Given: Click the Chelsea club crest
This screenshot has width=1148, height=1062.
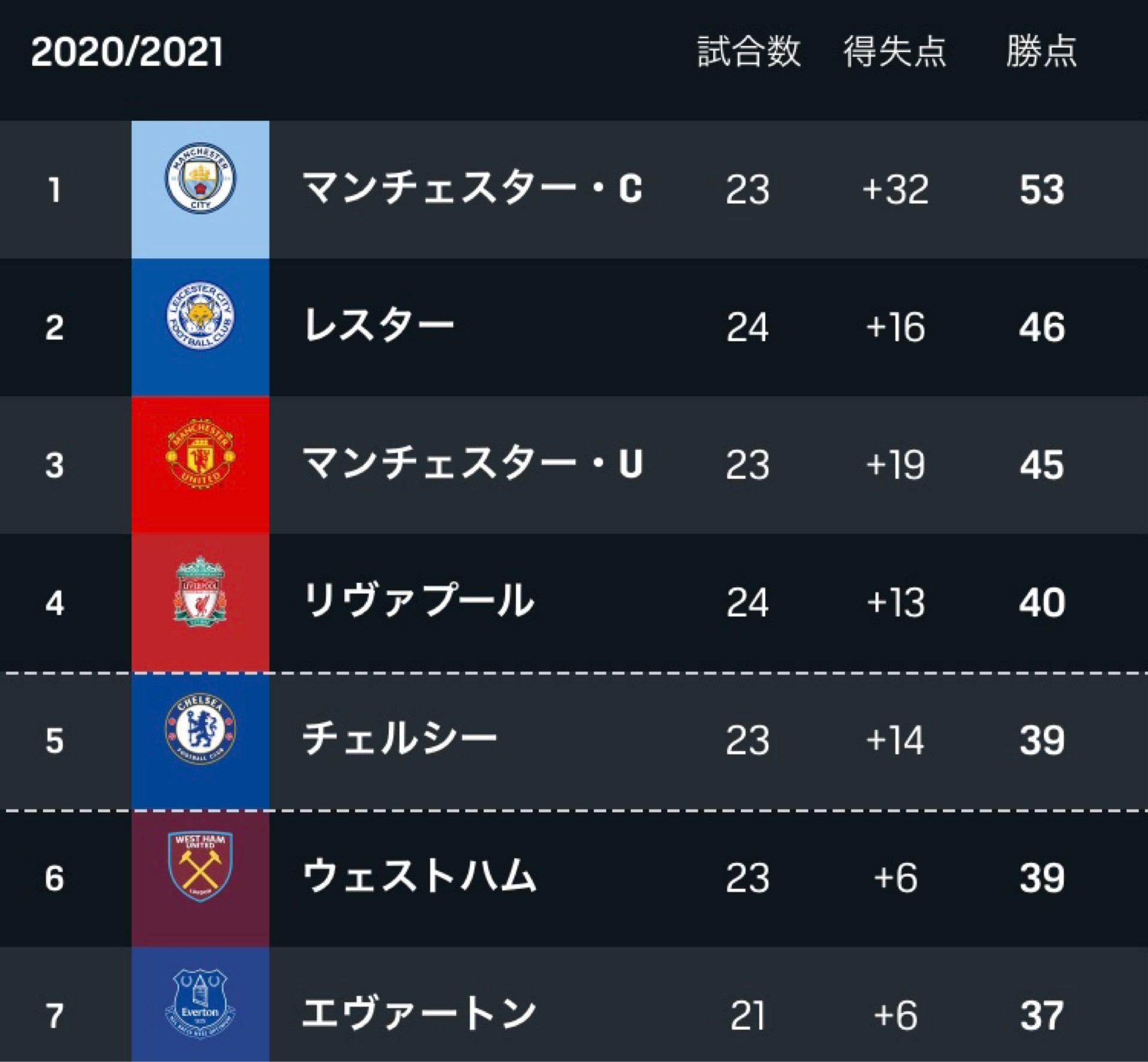Looking at the screenshot, I should [200, 729].
